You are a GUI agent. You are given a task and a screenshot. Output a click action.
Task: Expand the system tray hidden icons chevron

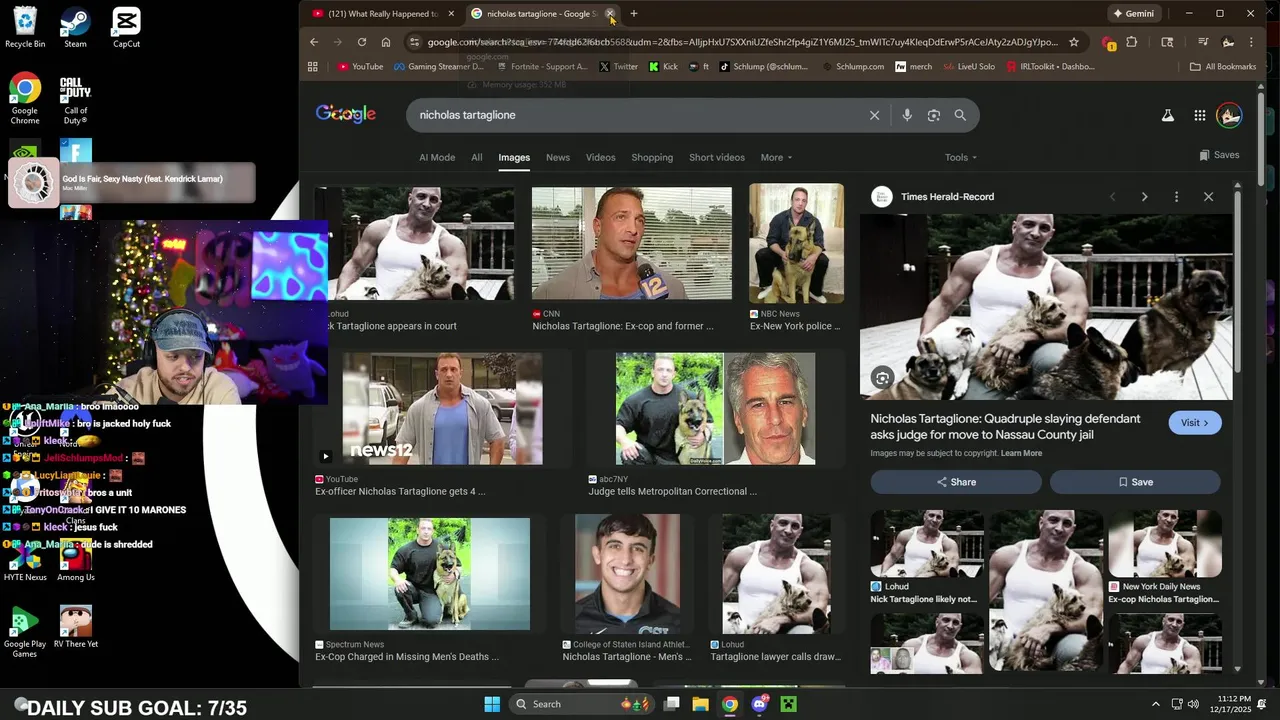1155,704
